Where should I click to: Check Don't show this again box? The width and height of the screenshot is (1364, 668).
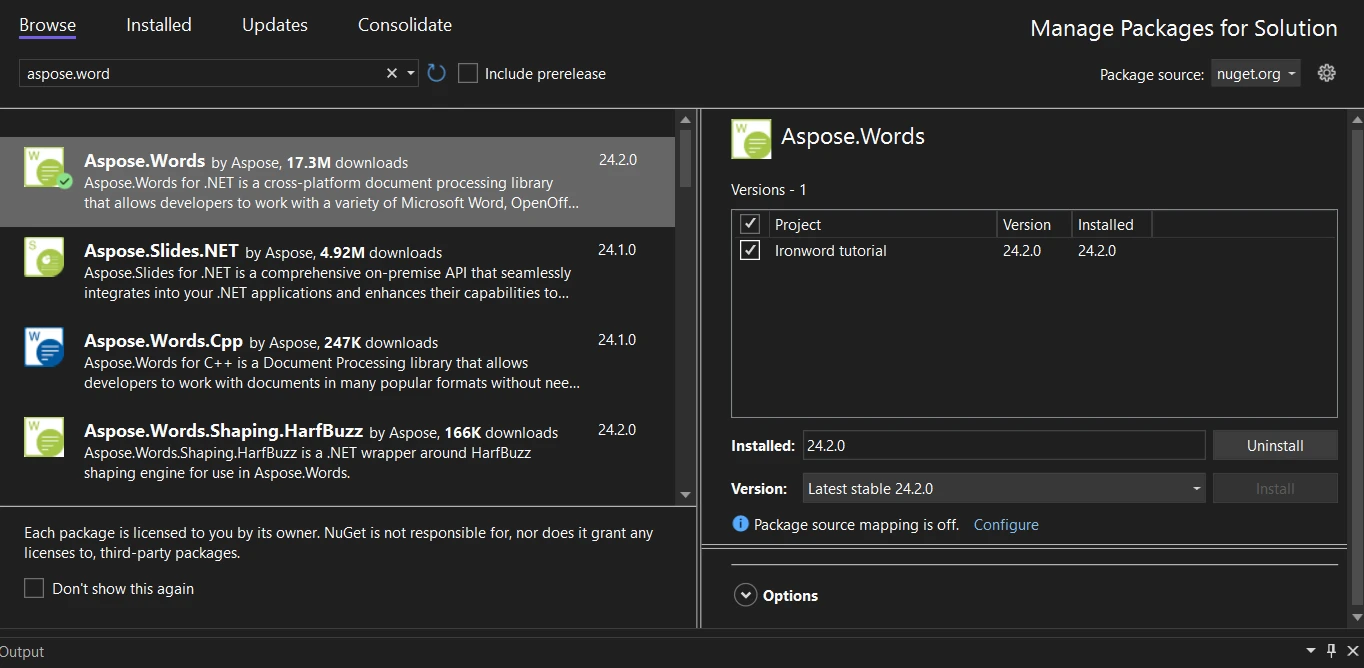click(x=34, y=588)
